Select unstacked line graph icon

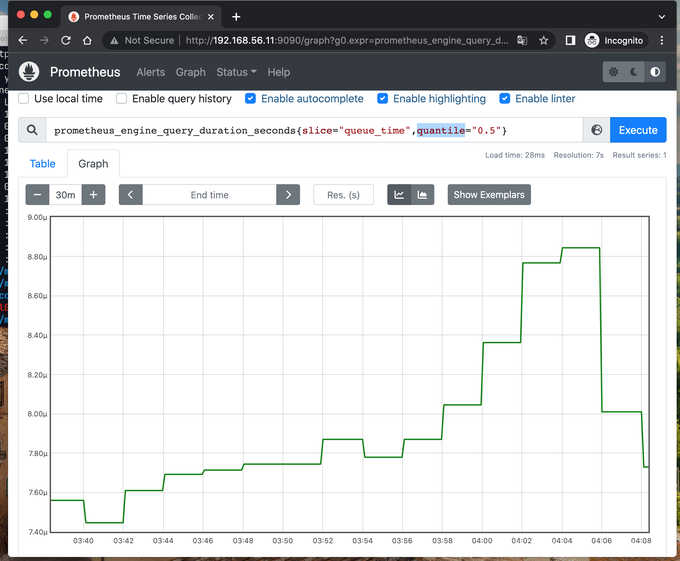(x=399, y=195)
